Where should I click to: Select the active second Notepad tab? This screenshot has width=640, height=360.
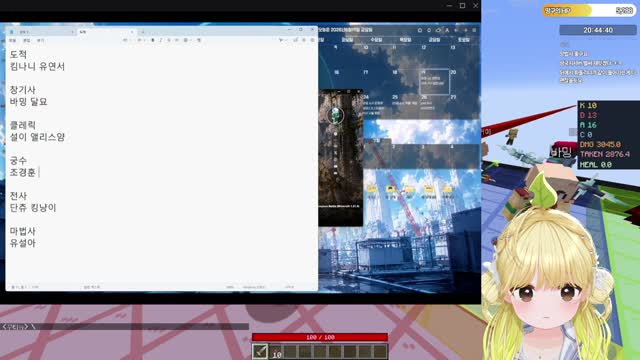point(106,31)
